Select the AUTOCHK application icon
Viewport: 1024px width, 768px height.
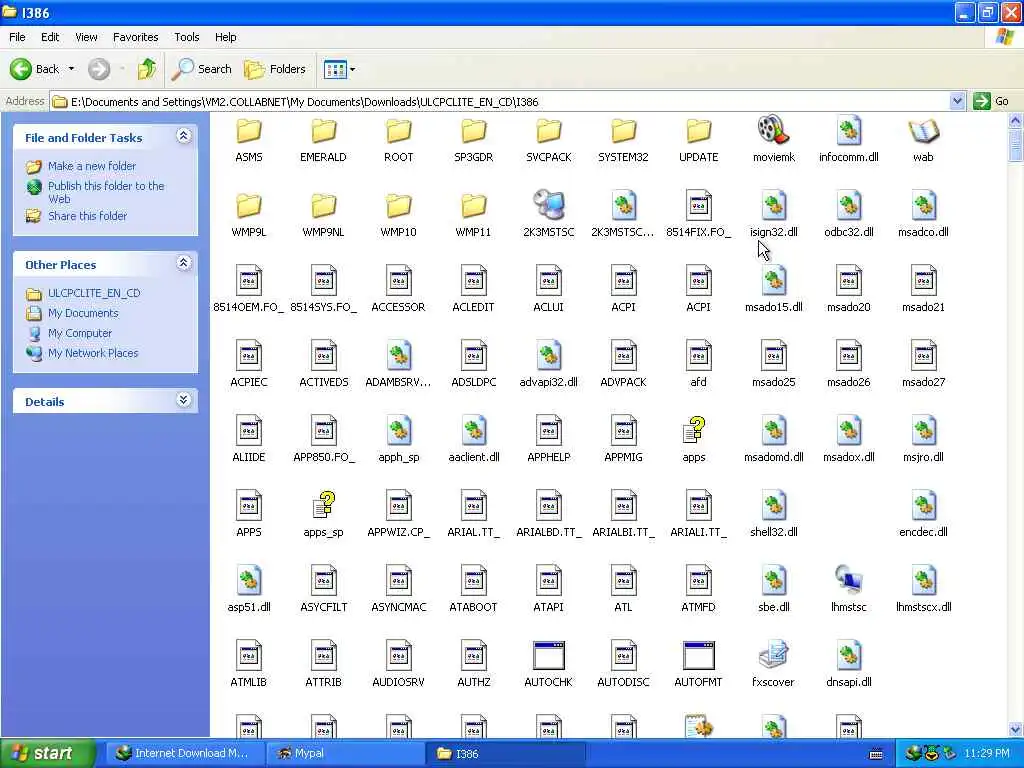[549, 656]
